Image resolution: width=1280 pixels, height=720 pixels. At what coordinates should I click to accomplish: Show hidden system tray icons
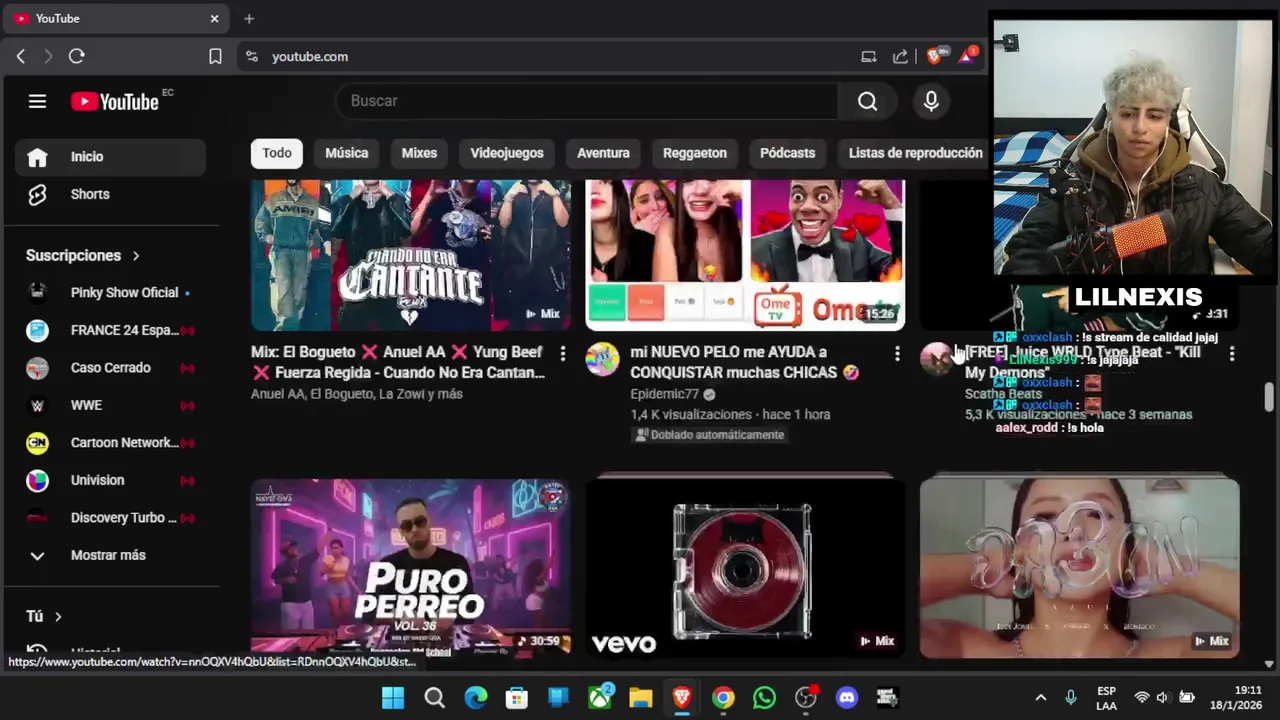tap(1040, 697)
